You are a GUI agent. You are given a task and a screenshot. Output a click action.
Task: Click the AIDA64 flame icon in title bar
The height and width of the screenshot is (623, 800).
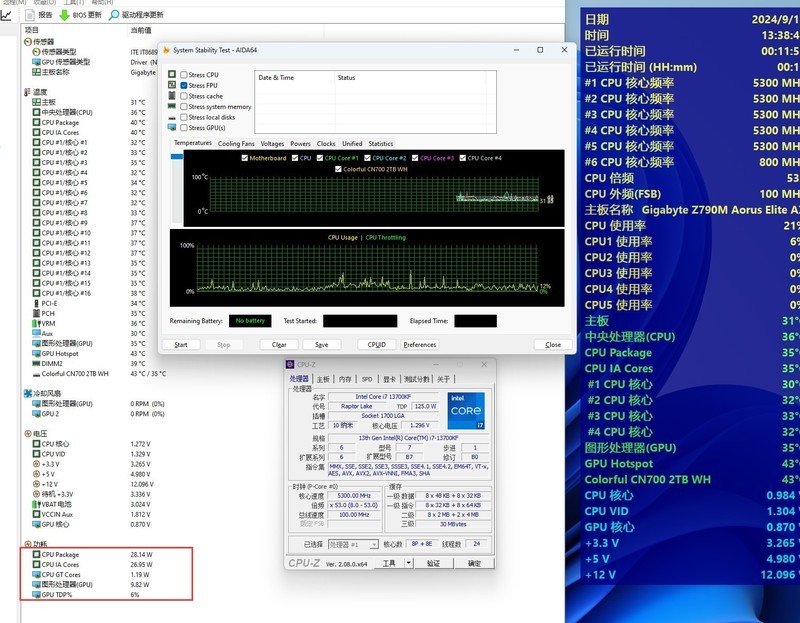click(166, 50)
